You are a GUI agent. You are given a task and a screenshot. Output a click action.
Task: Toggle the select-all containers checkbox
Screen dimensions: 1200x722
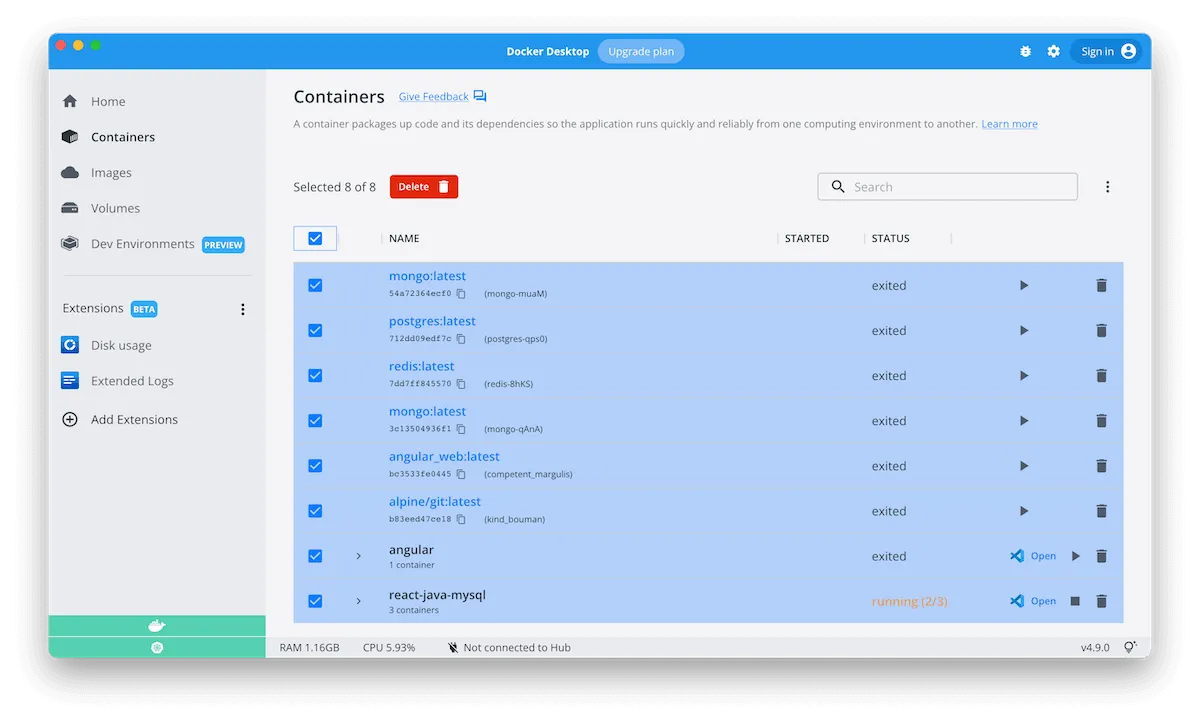click(x=315, y=238)
